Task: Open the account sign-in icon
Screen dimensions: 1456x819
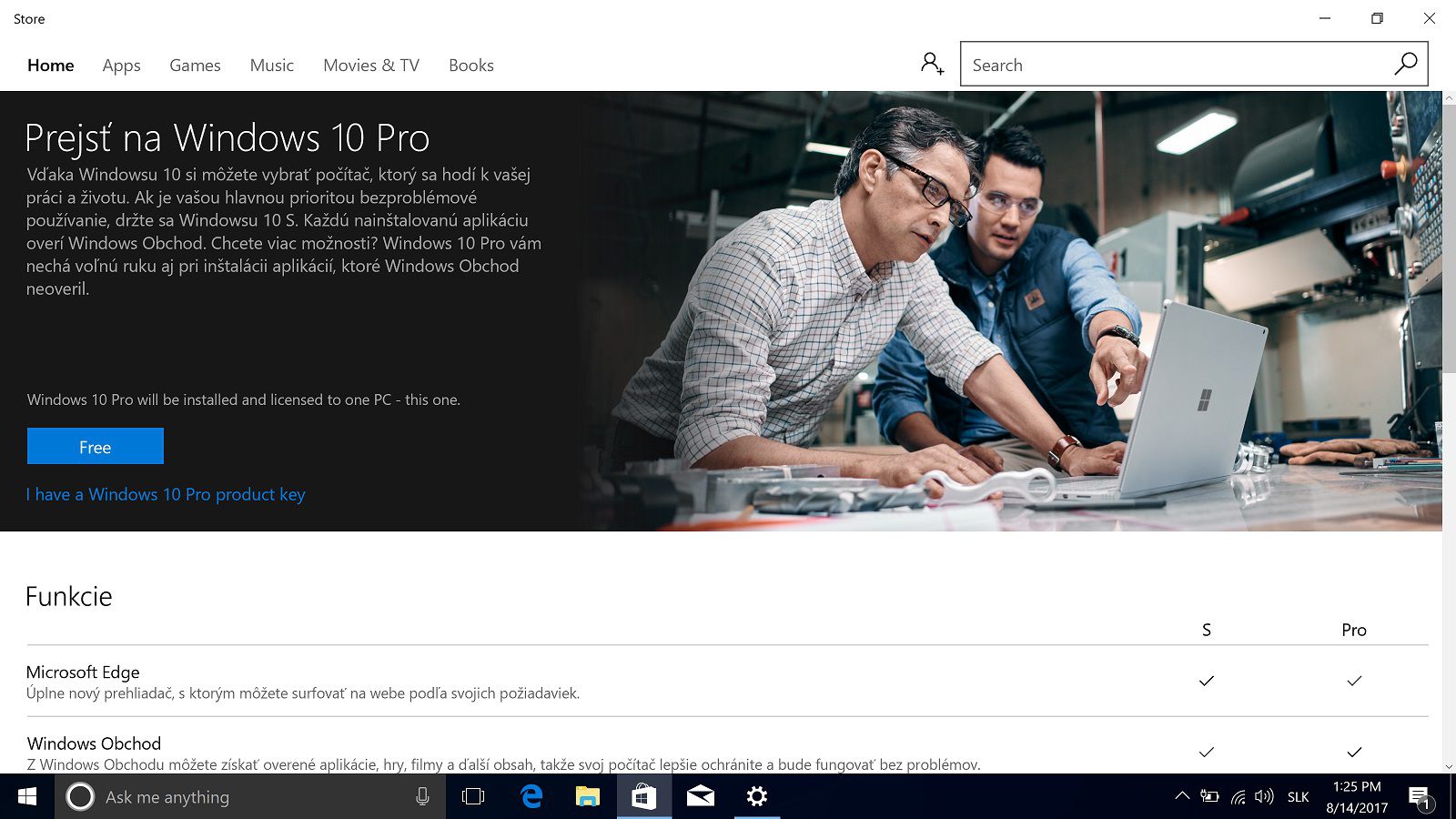Action: coord(932,64)
